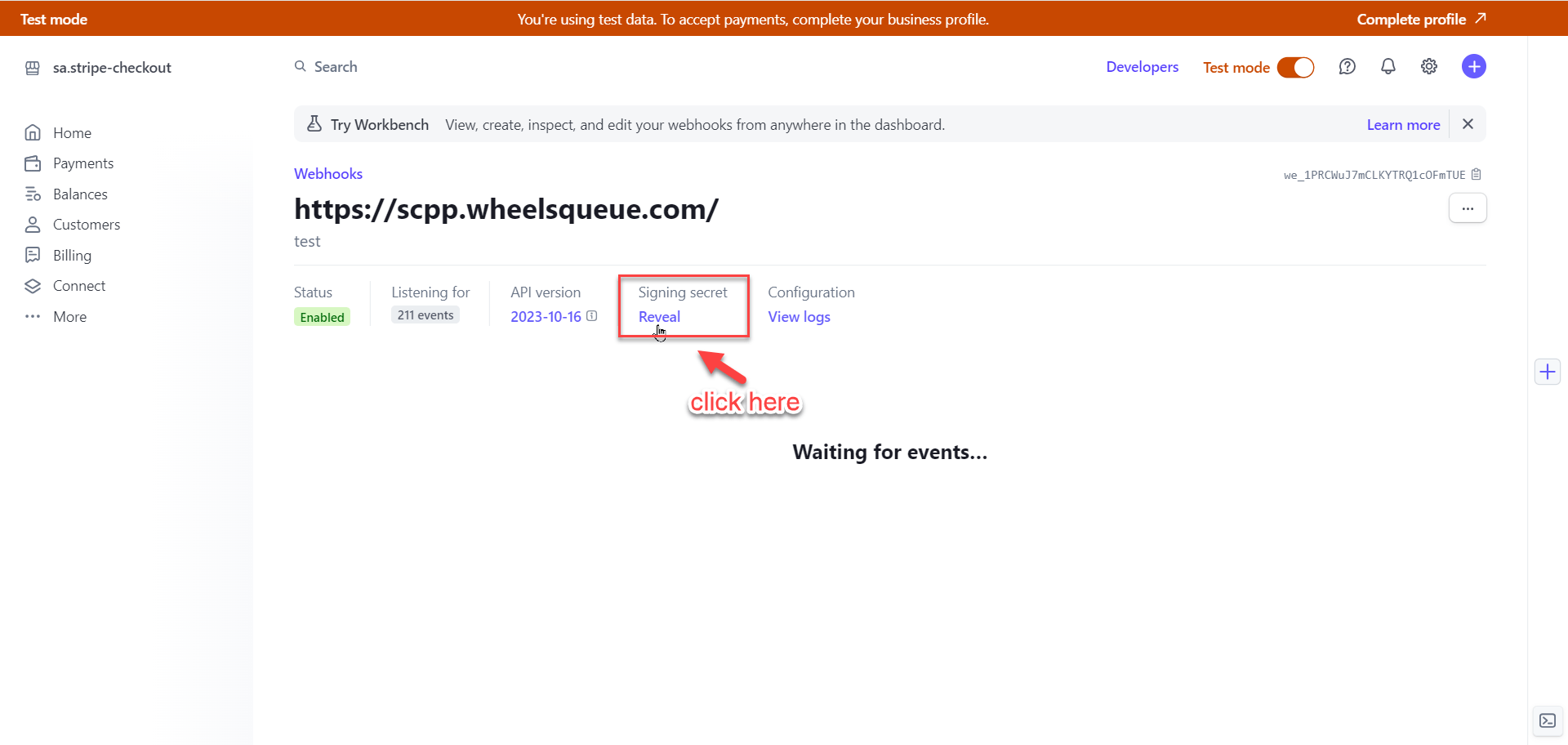The image size is (1568, 745).
Task: Copy the webhook ID with clipboard icon
Action: coord(1476,175)
